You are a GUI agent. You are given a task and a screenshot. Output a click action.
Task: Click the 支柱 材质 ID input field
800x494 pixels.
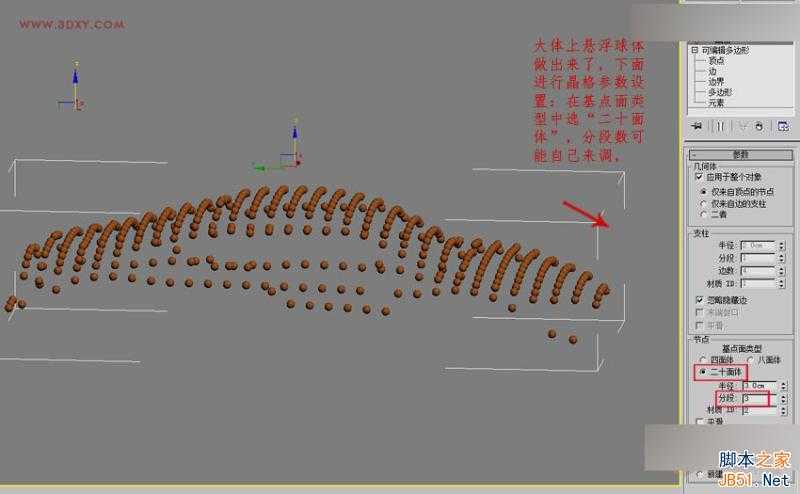pos(758,283)
